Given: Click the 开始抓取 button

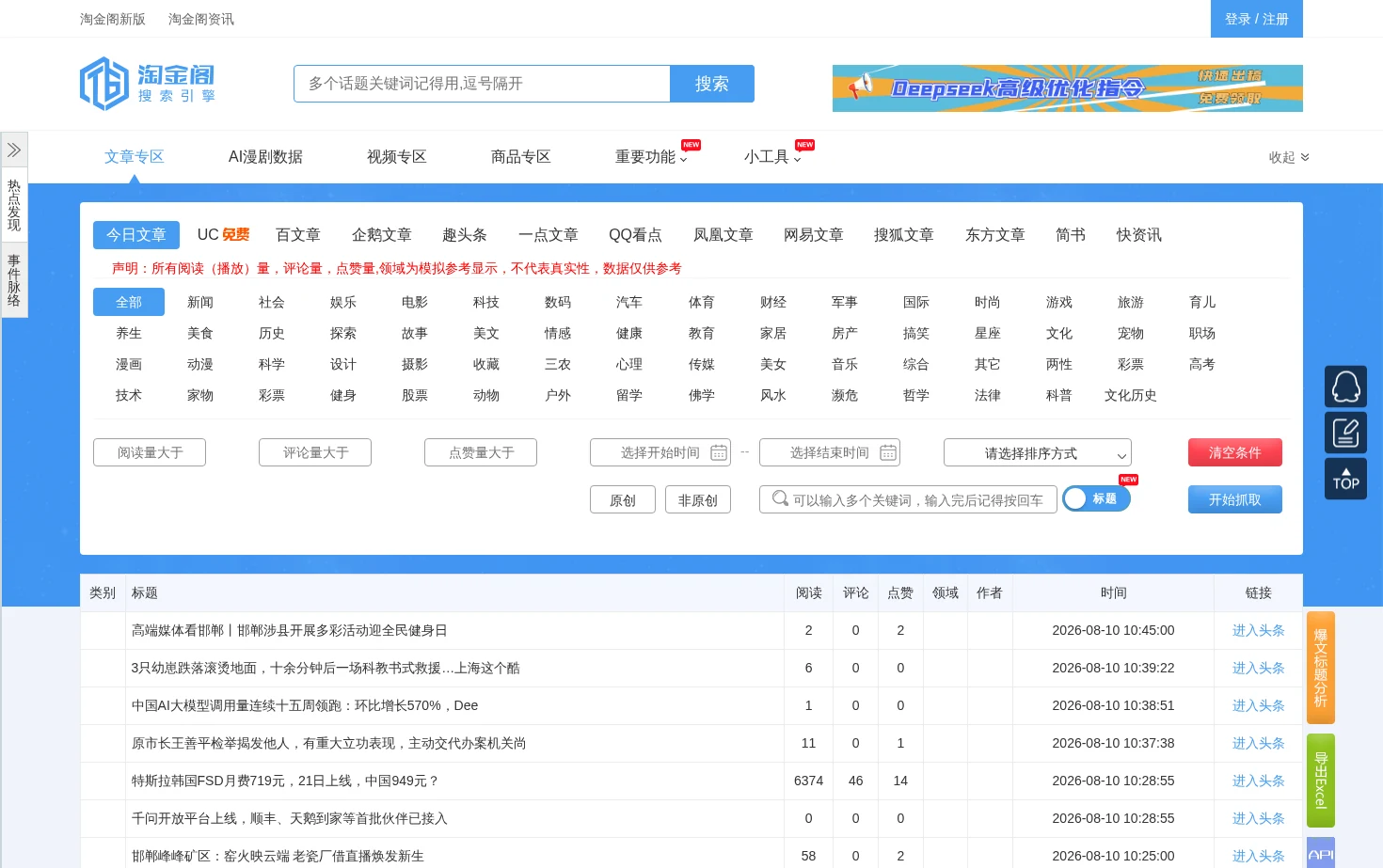Looking at the screenshot, I should tap(1235, 499).
